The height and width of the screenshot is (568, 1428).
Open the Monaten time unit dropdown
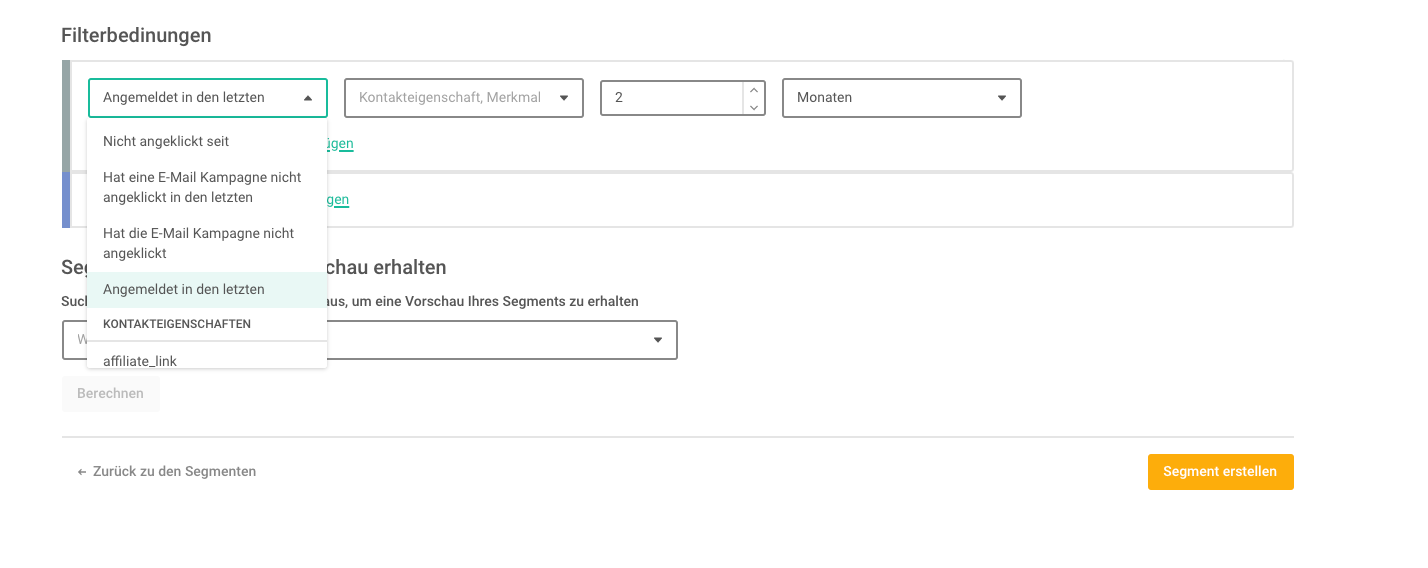click(x=902, y=98)
